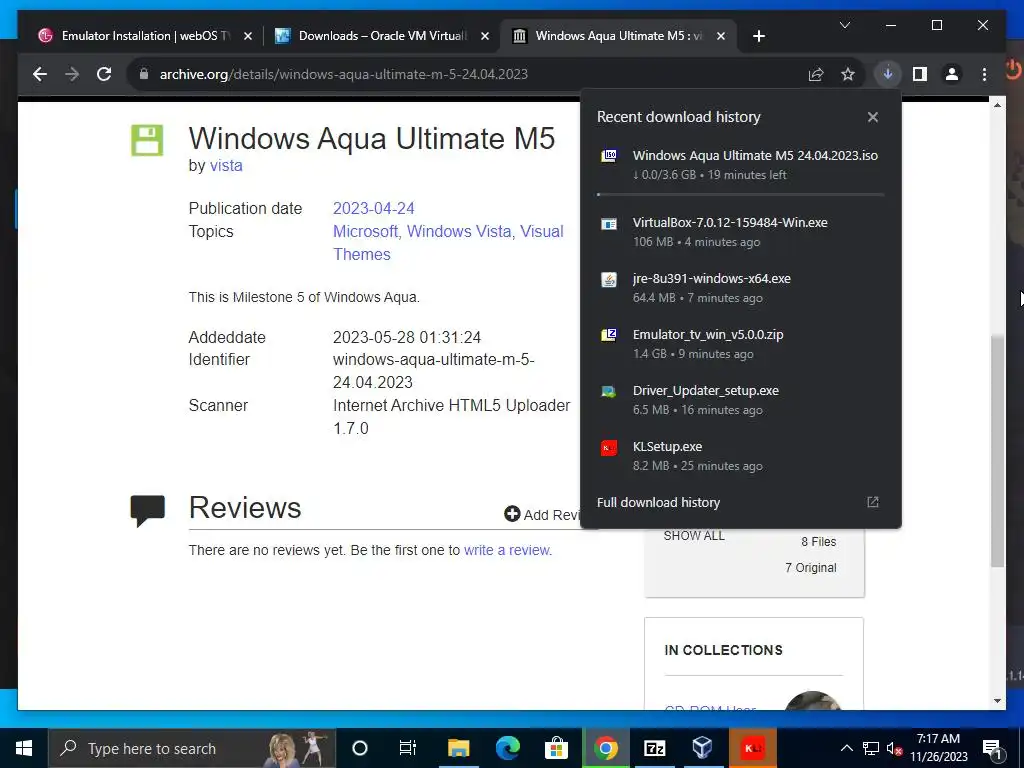Open jre-8u391-windows-x64.exe download entry

[x=741, y=288]
